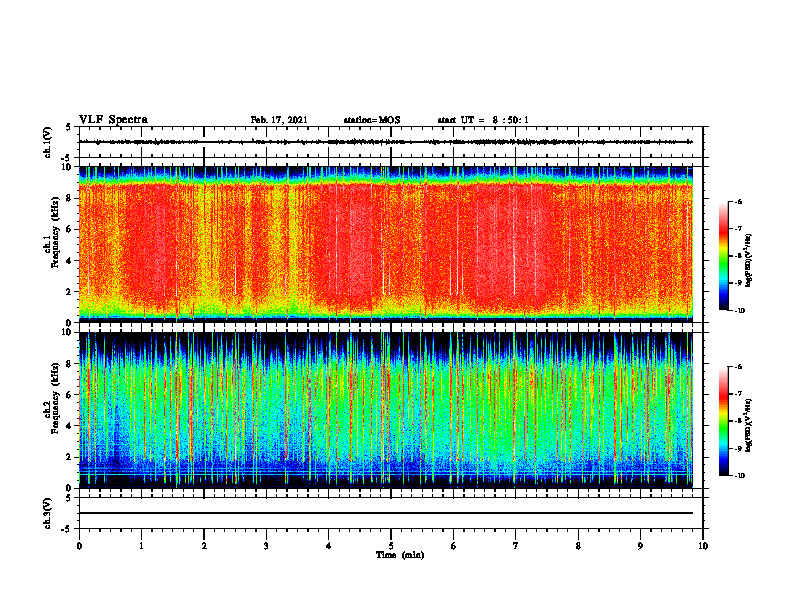Click the ch.1 frequency tick "6"
The width and height of the screenshot is (792, 612).
point(69,229)
